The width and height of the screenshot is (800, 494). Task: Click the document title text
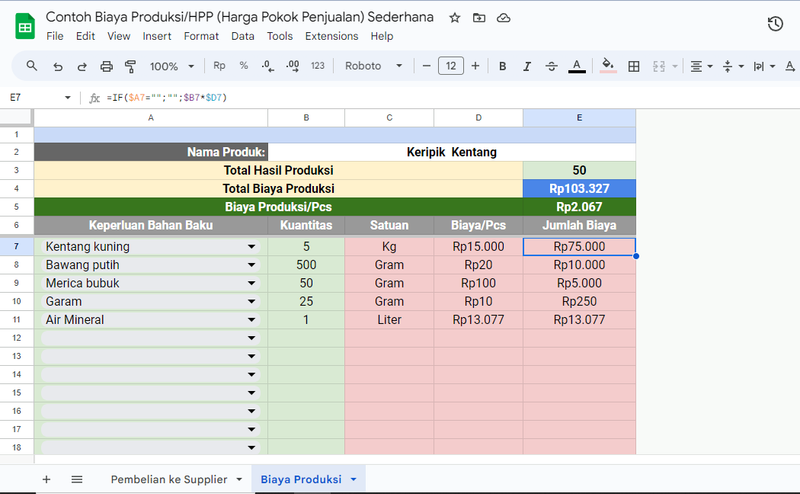[x=240, y=17]
